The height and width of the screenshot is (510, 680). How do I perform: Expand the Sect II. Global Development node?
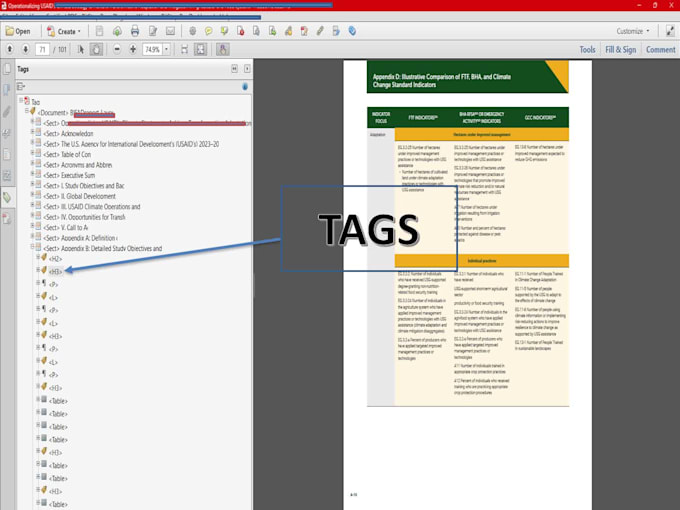(33, 194)
